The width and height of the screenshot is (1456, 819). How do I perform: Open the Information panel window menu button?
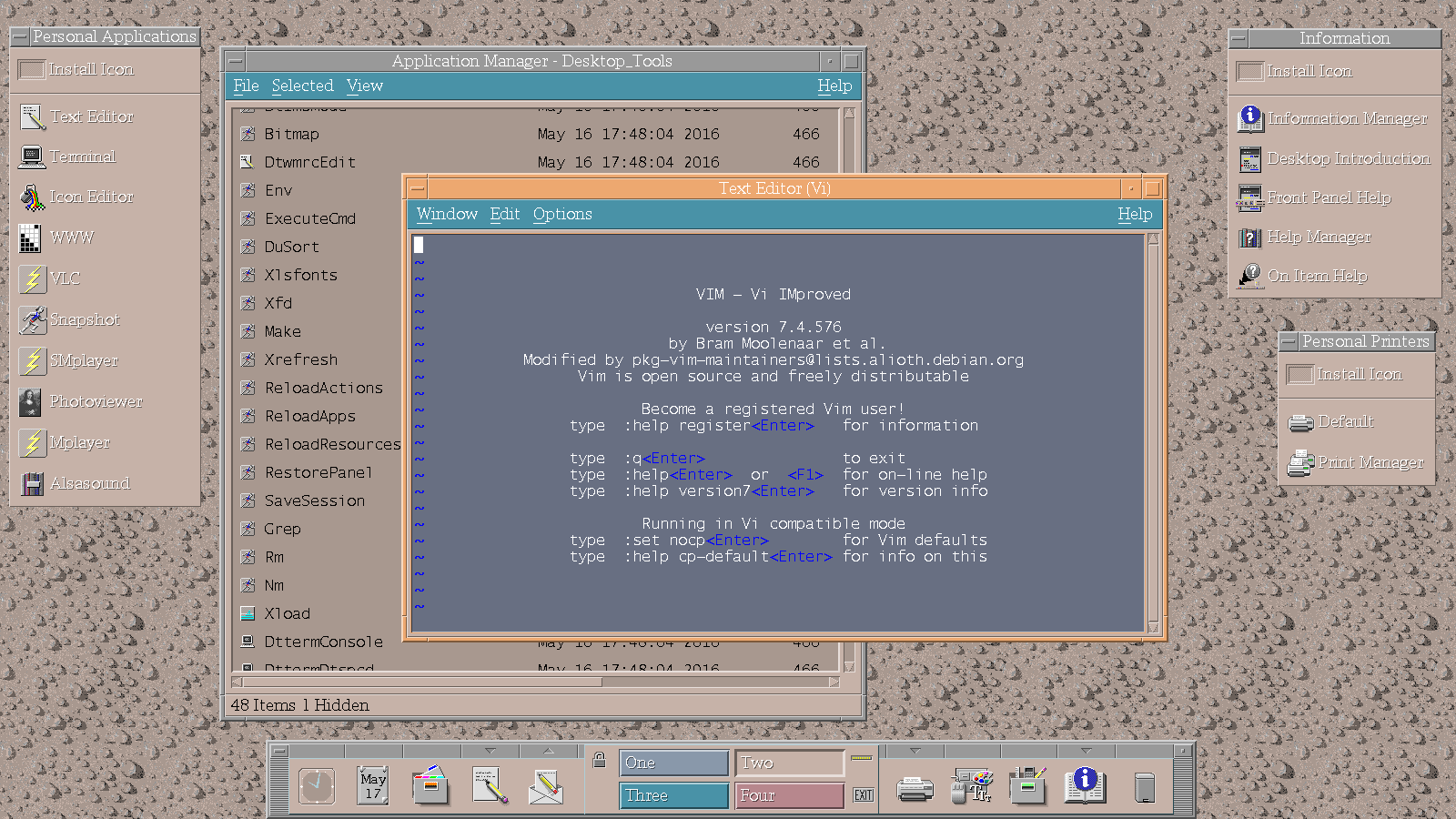tap(1239, 38)
